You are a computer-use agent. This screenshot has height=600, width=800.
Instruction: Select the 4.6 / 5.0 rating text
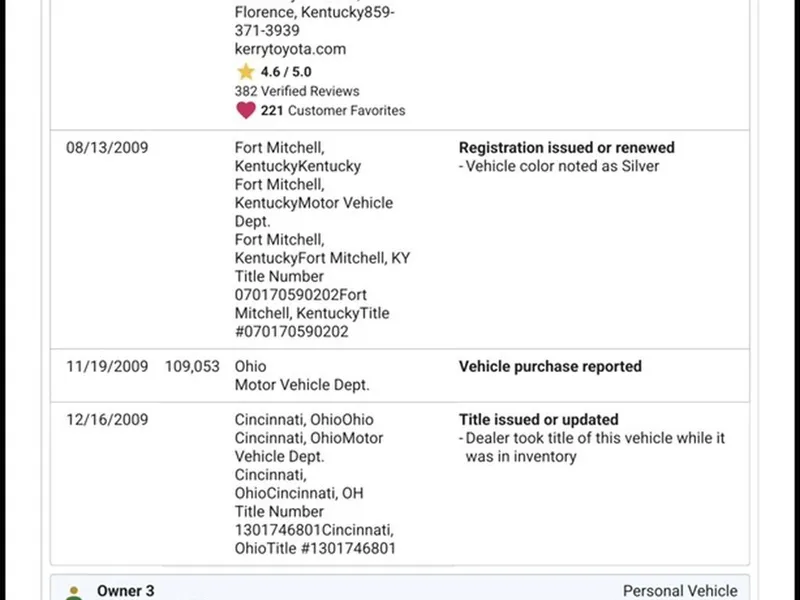click(287, 72)
